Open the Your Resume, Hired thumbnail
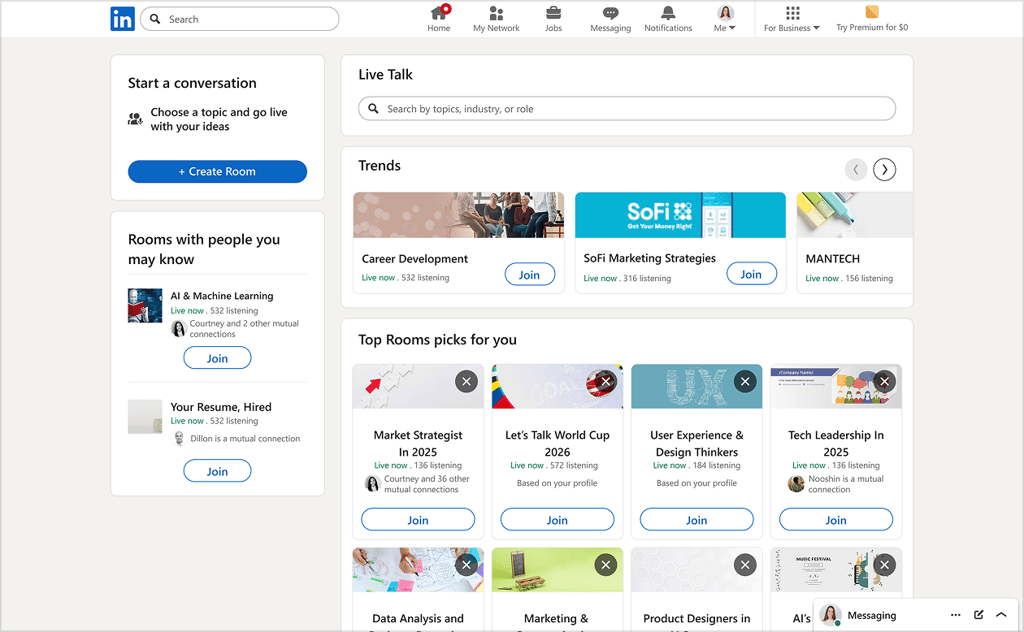 tap(145, 417)
